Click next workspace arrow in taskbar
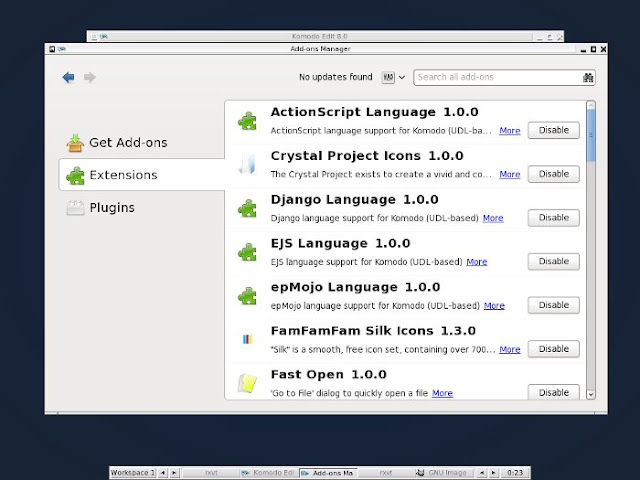Screen dimensions: 640x480 (174, 473)
